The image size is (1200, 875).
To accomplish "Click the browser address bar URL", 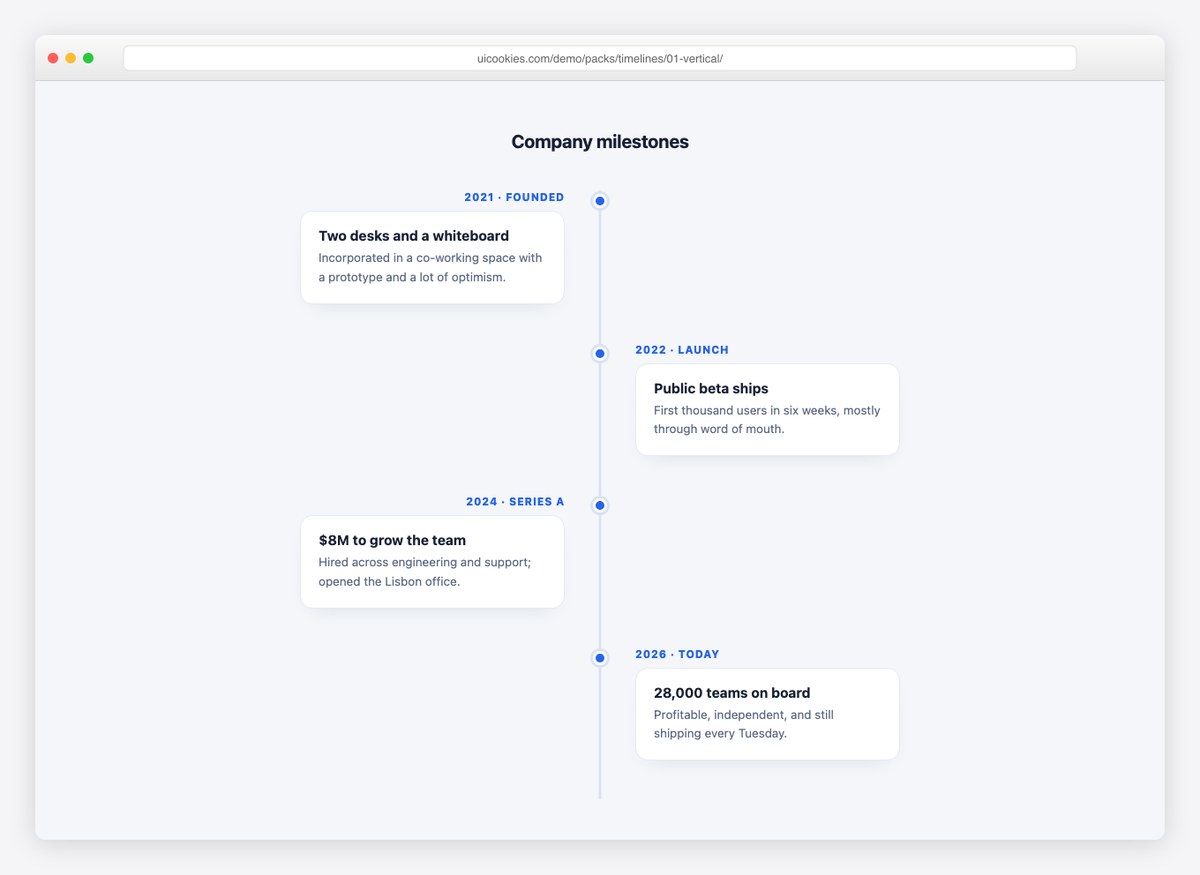I will [x=600, y=58].
